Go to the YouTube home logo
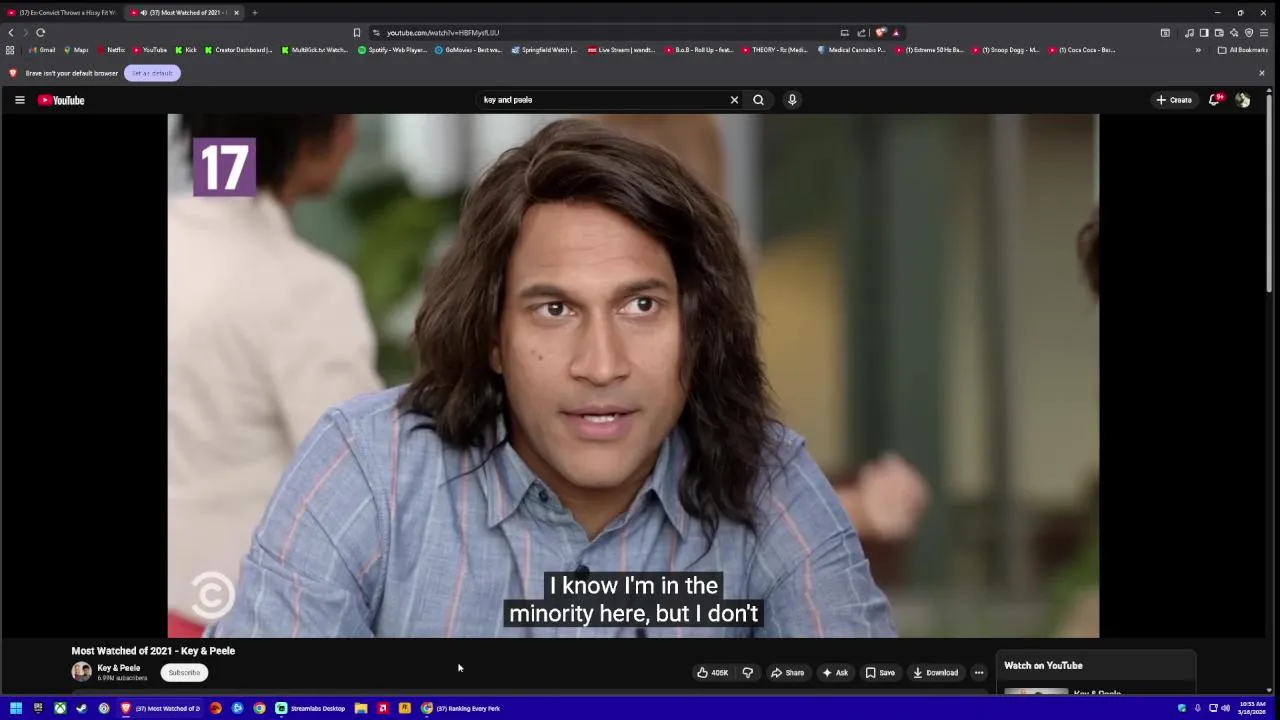This screenshot has width=1280, height=720. 61,100
